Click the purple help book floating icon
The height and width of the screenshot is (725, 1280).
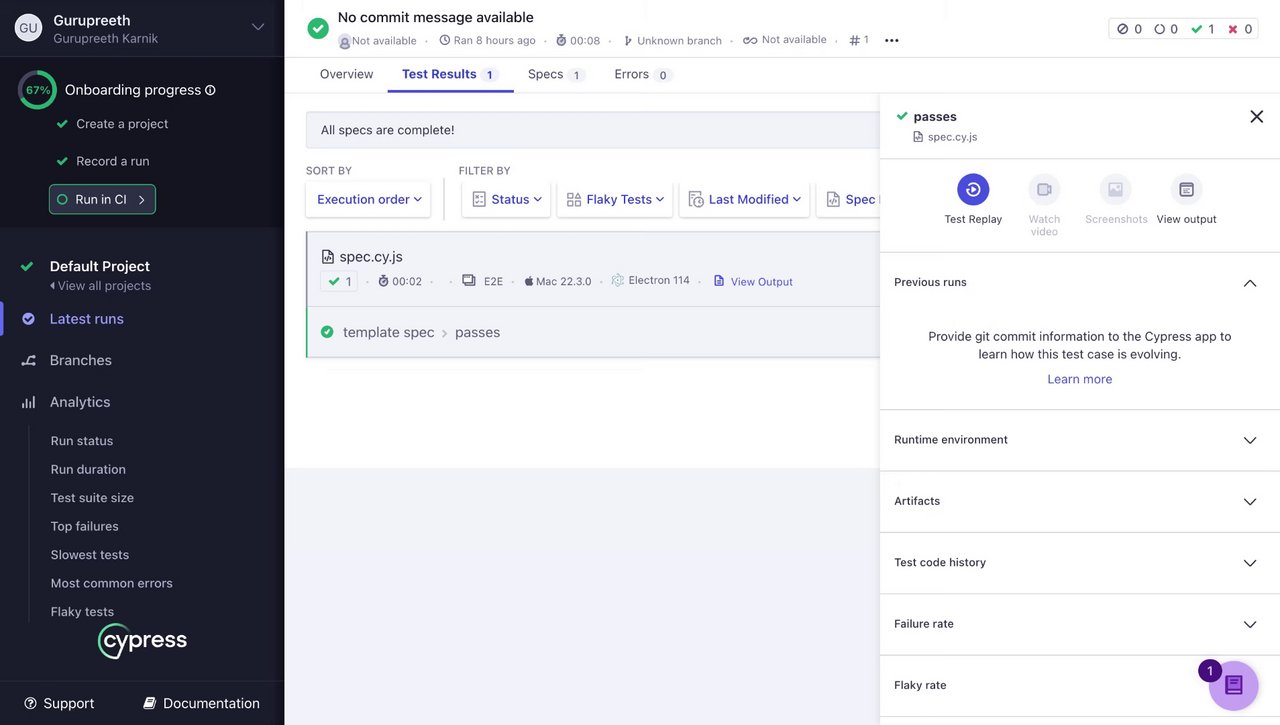coord(1233,685)
